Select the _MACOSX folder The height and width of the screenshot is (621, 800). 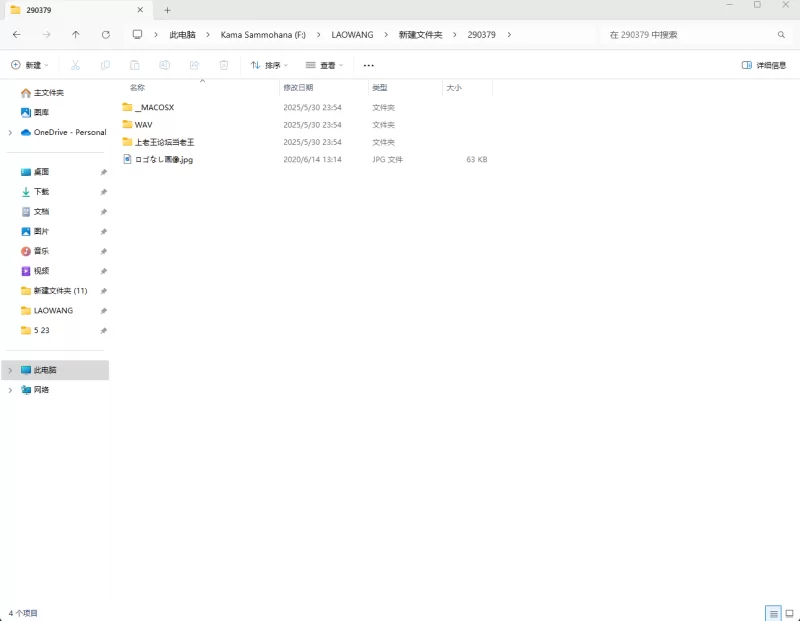click(148, 107)
